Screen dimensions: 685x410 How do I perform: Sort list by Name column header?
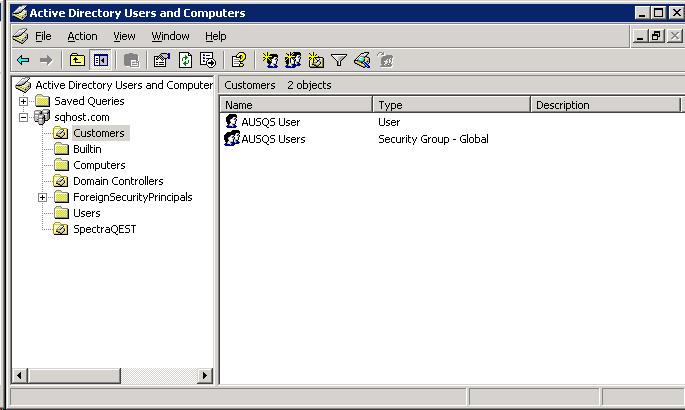click(x=296, y=105)
